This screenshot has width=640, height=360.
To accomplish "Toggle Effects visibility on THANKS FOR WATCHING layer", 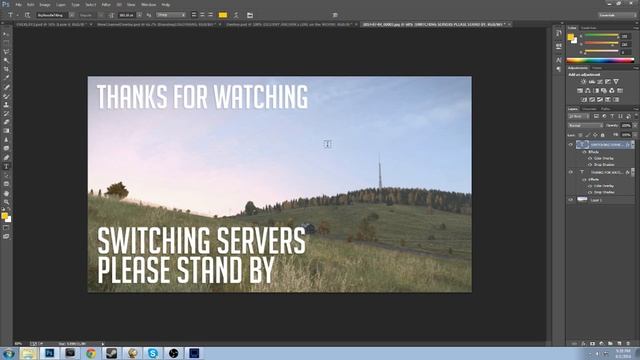I will click(584, 179).
